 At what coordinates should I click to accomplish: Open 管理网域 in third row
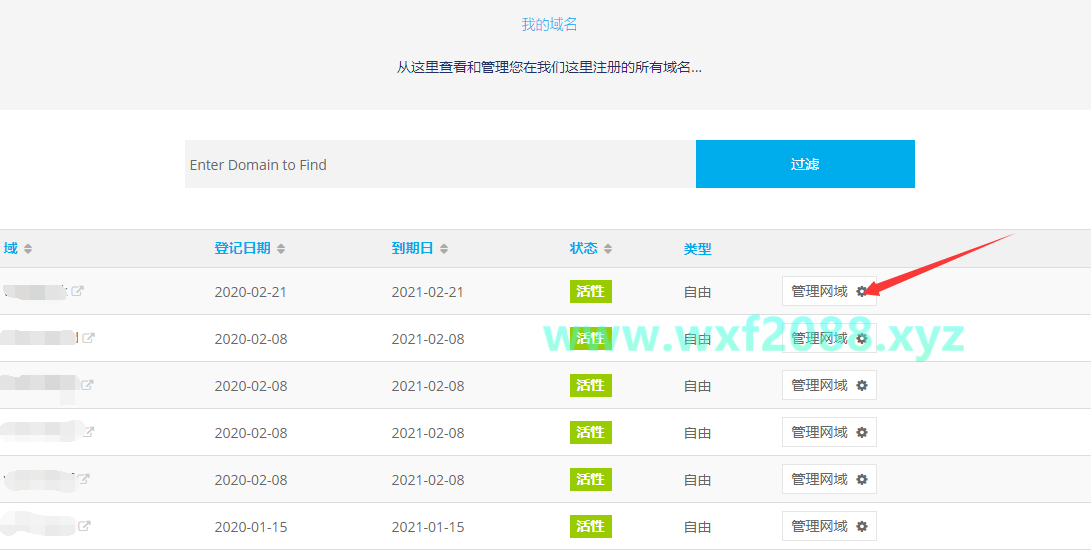[829, 385]
